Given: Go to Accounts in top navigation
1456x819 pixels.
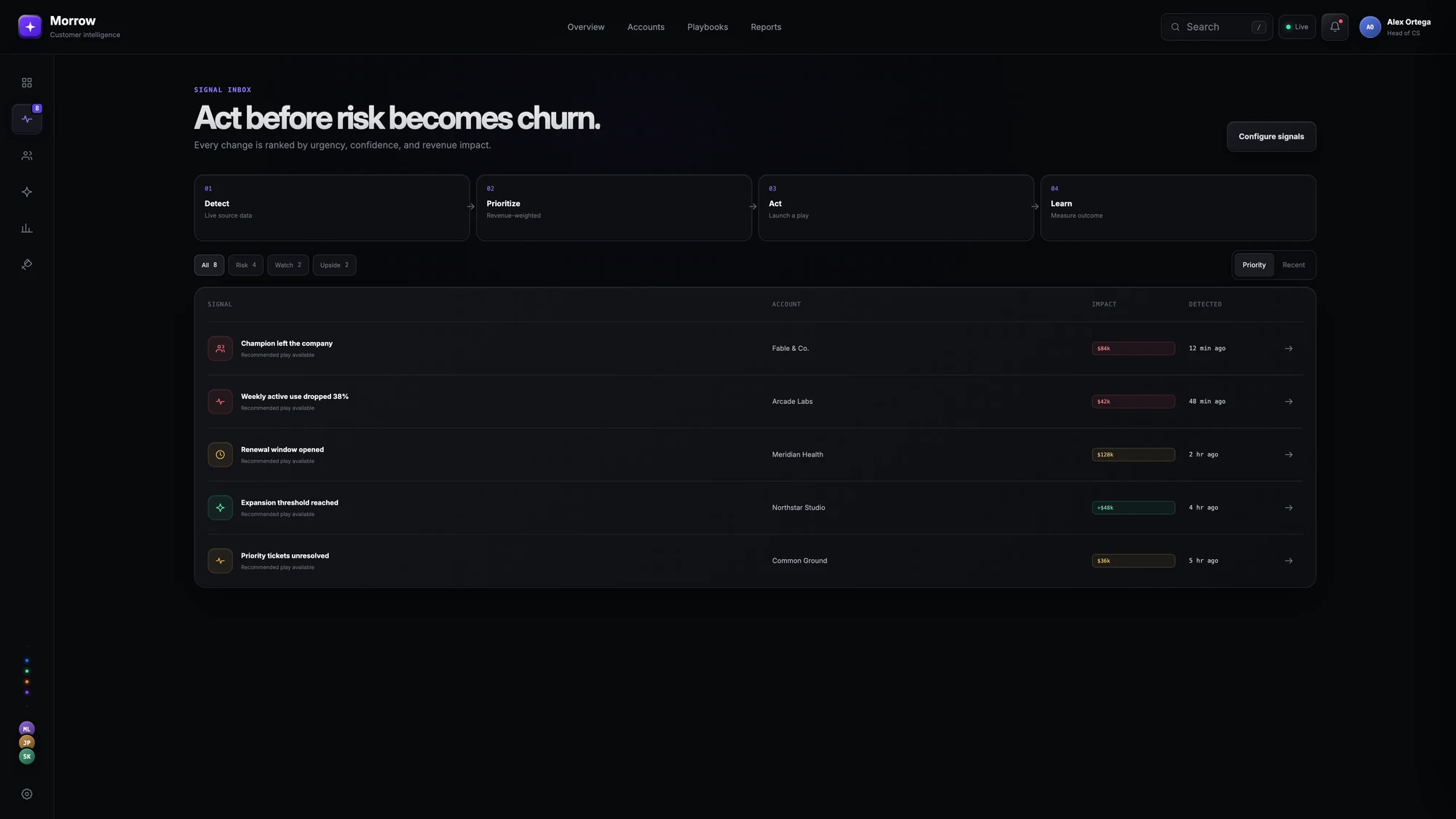Looking at the screenshot, I should point(646,27).
